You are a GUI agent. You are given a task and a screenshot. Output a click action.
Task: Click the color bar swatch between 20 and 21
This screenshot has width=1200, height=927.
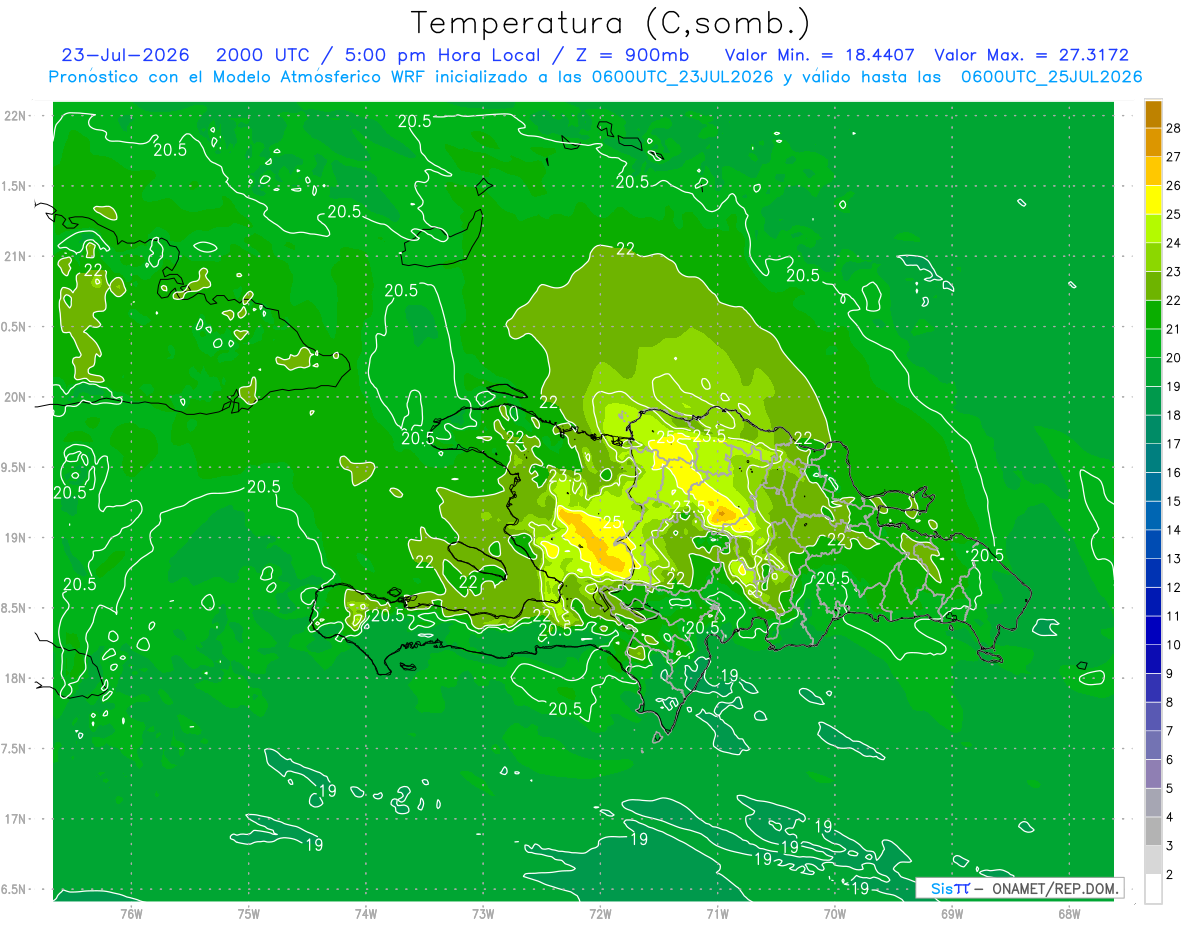click(x=1153, y=343)
